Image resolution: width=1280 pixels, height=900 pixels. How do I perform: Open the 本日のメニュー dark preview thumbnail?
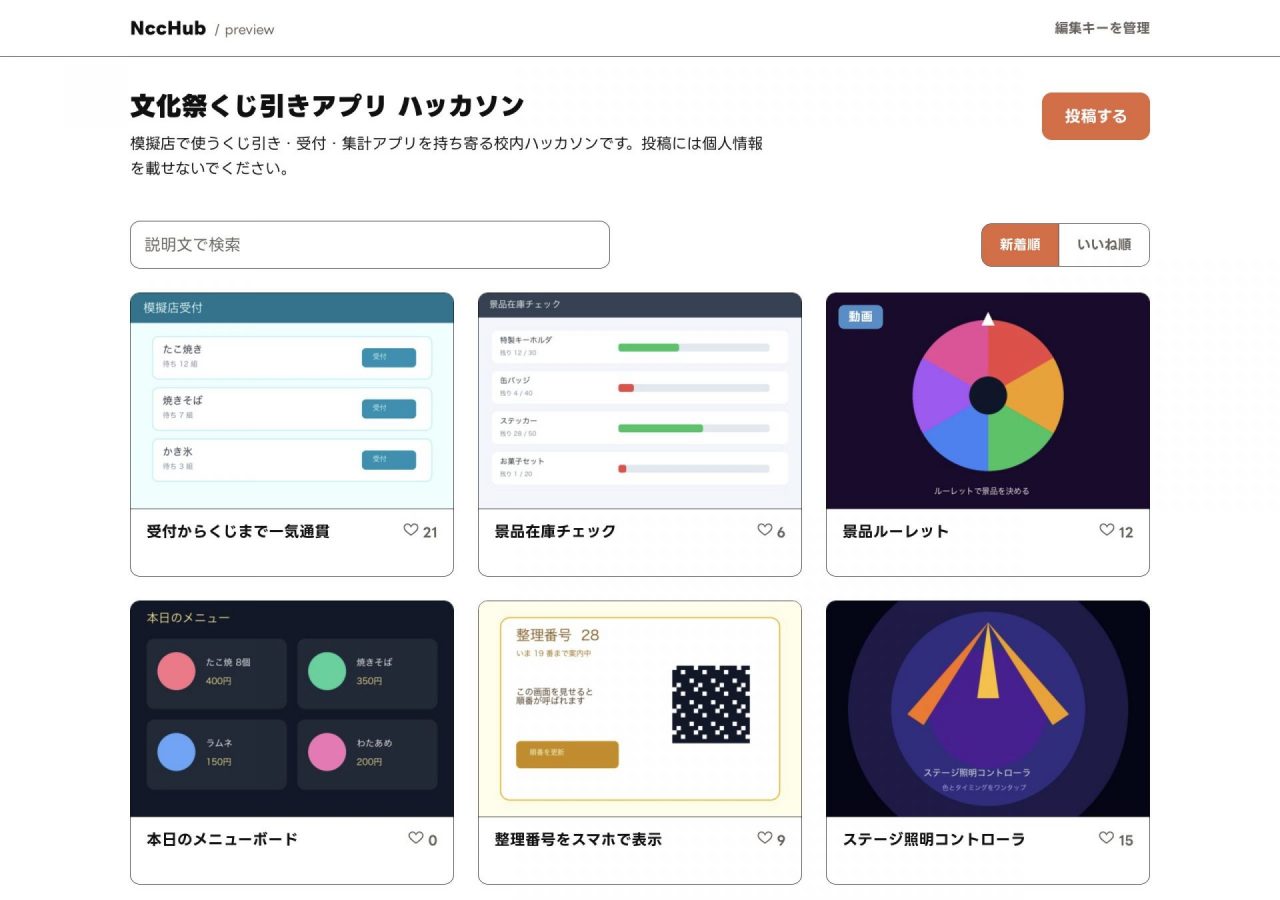coord(292,709)
